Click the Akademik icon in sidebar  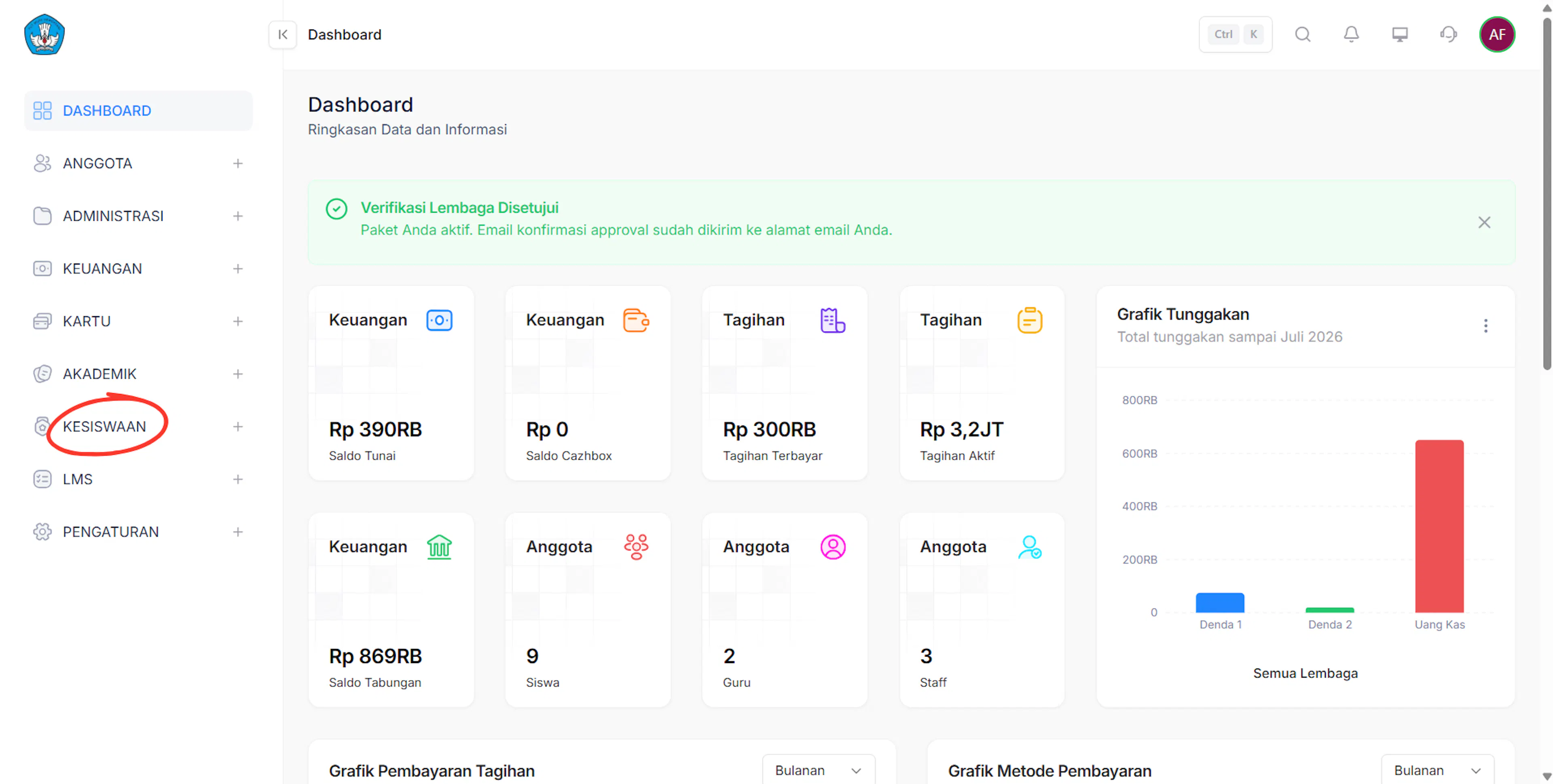click(x=42, y=374)
